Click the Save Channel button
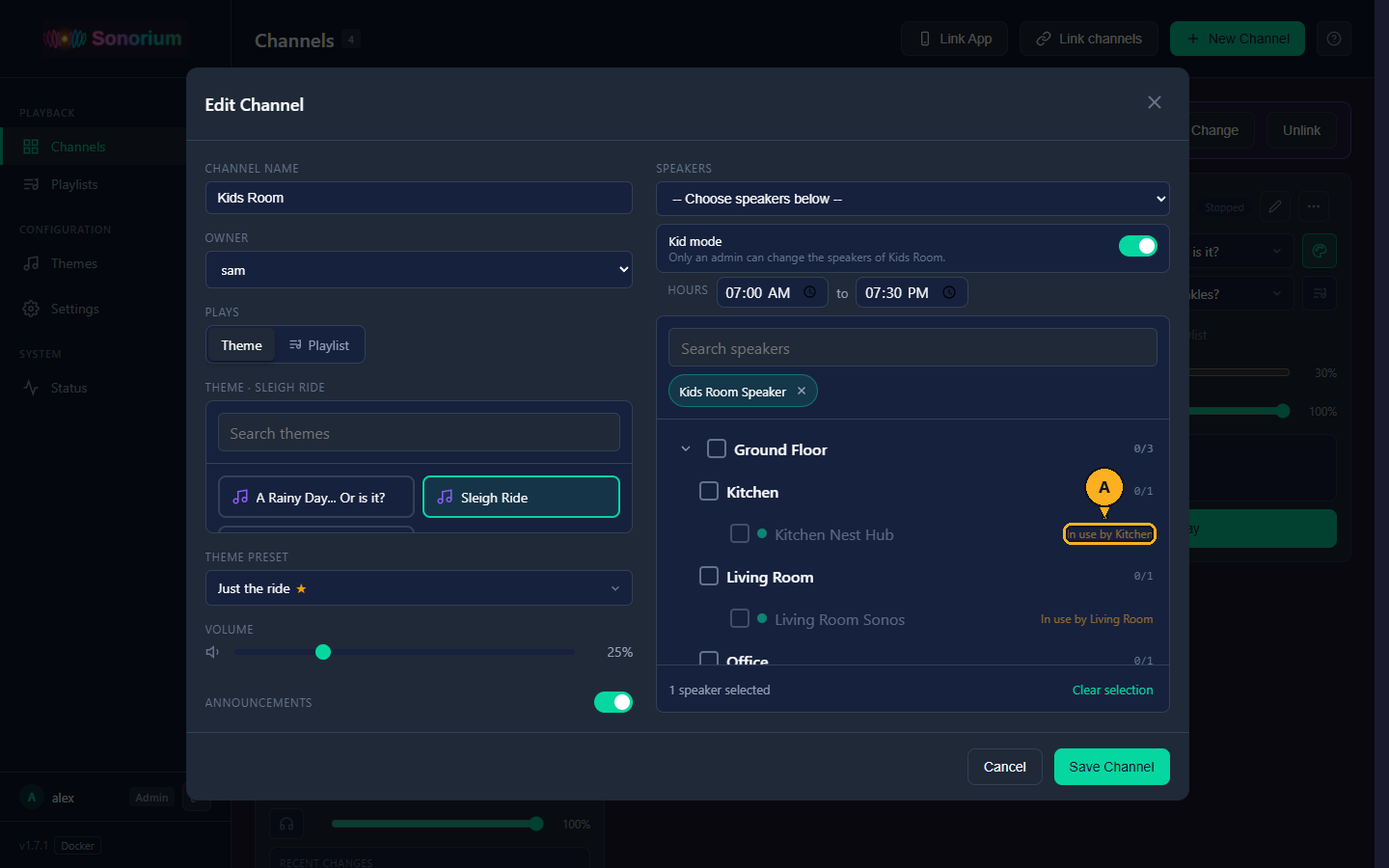The width and height of the screenshot is (1389, 868). [1111, 767]
